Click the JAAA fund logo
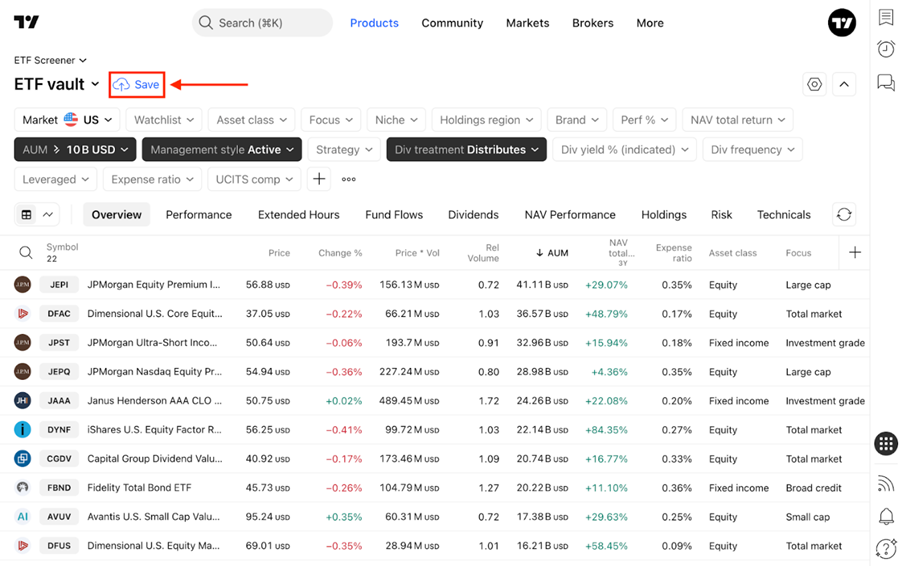 pyautogui.click(x=22, y=400)
